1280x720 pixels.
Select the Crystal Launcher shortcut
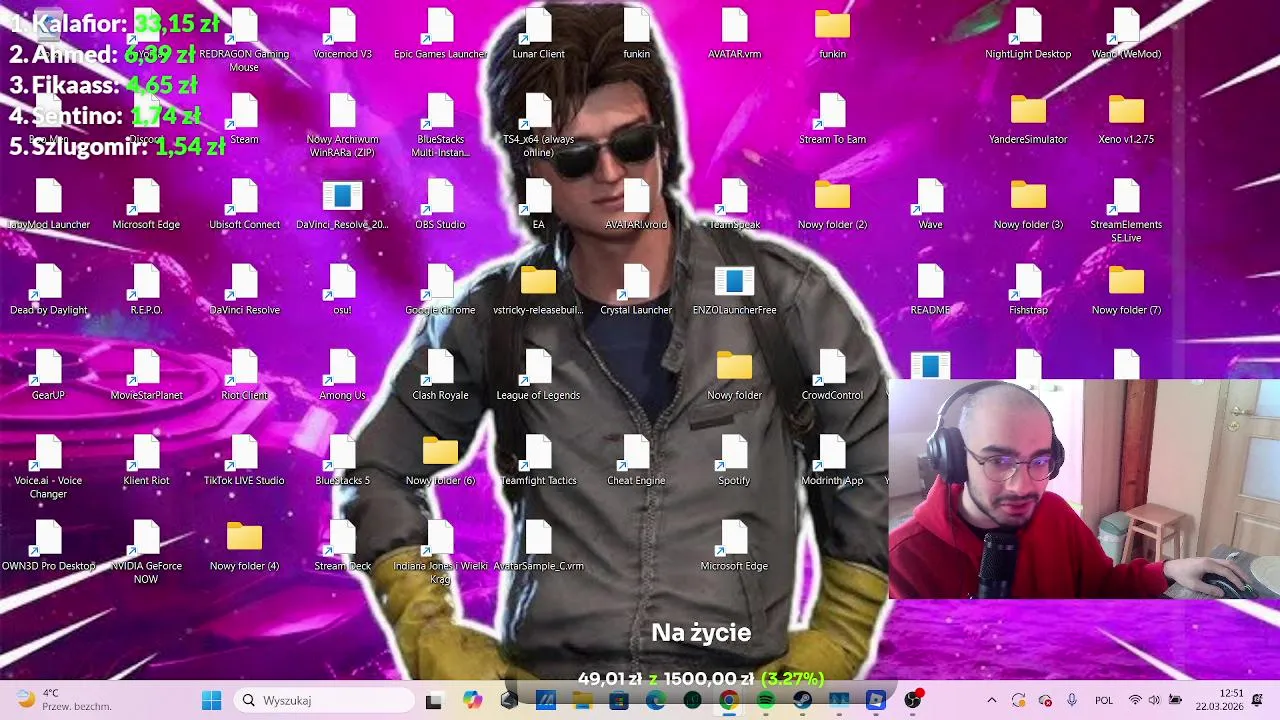pos(636,291)
